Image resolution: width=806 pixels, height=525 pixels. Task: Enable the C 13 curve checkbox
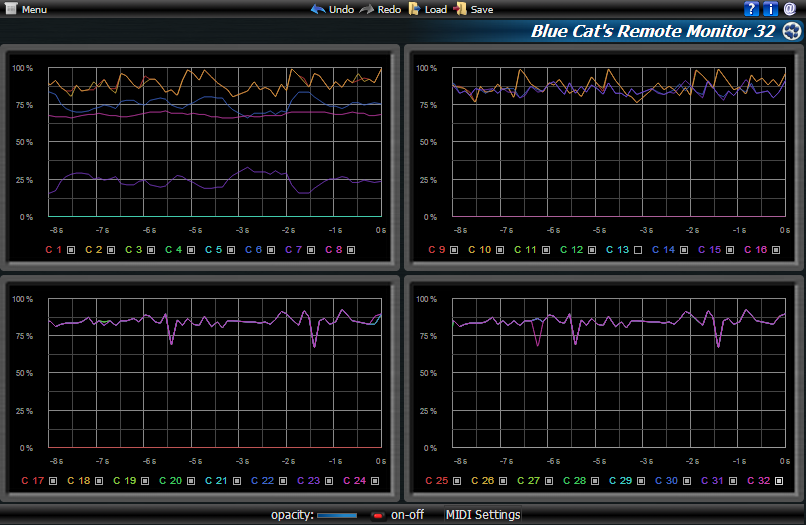[638, 249]
